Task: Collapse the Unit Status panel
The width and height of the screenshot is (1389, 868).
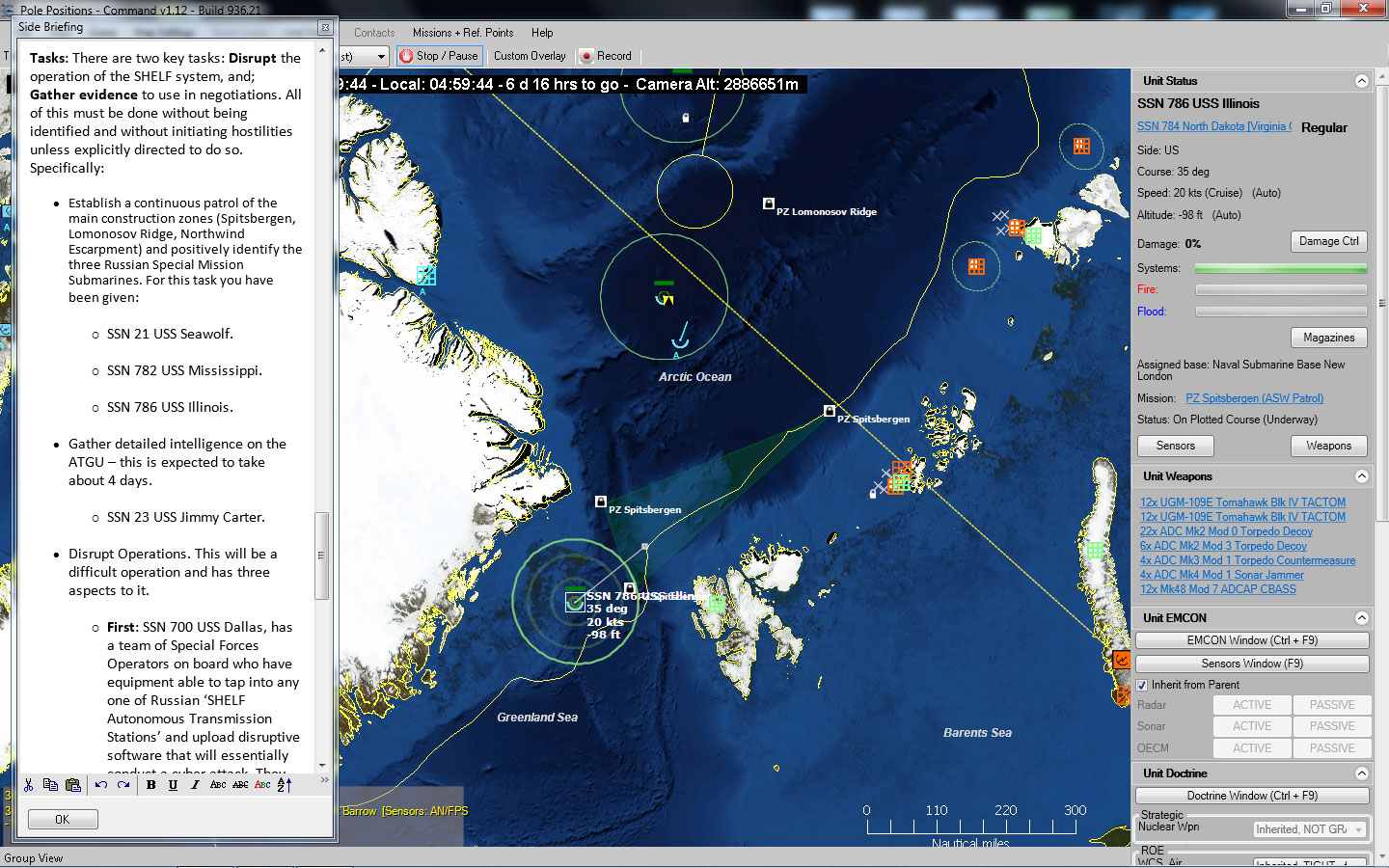Action: pyautogui.click(x=1362, y=81)
